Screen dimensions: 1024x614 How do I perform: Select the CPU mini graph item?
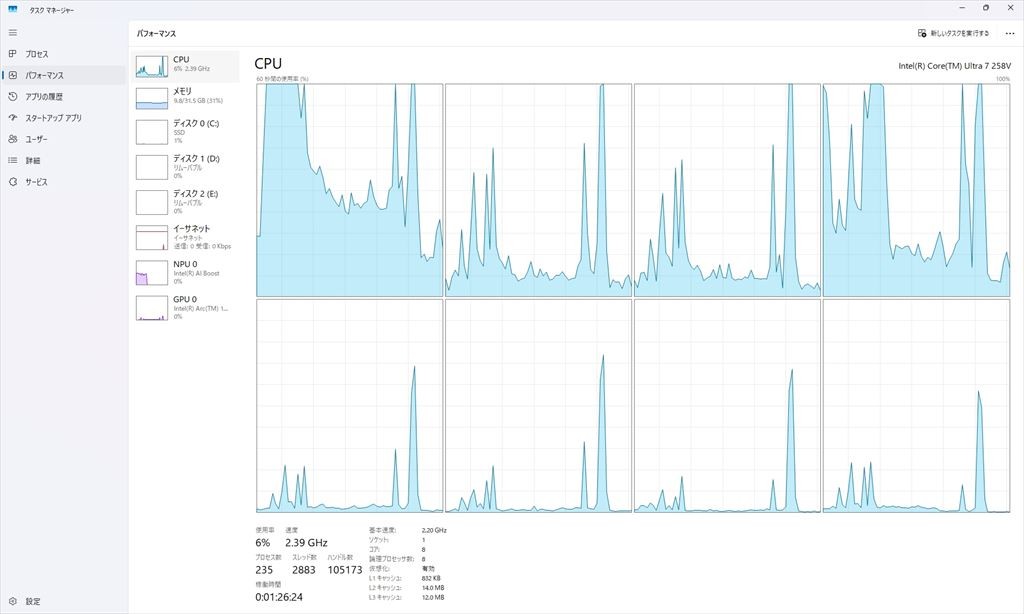tap(185, 67)
